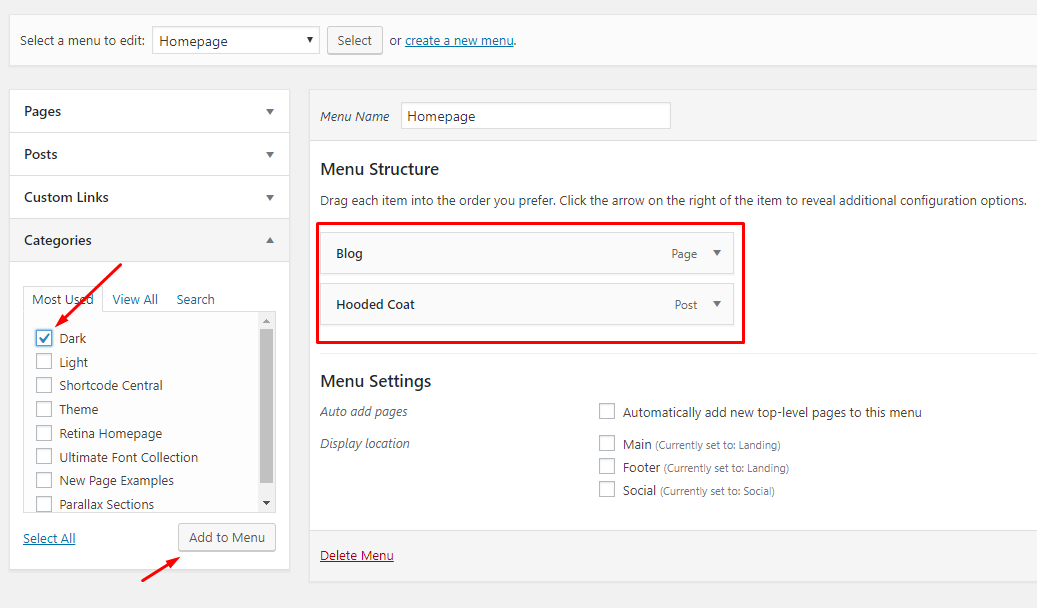Expand the Posts accordion panel

tap(269, 155)
